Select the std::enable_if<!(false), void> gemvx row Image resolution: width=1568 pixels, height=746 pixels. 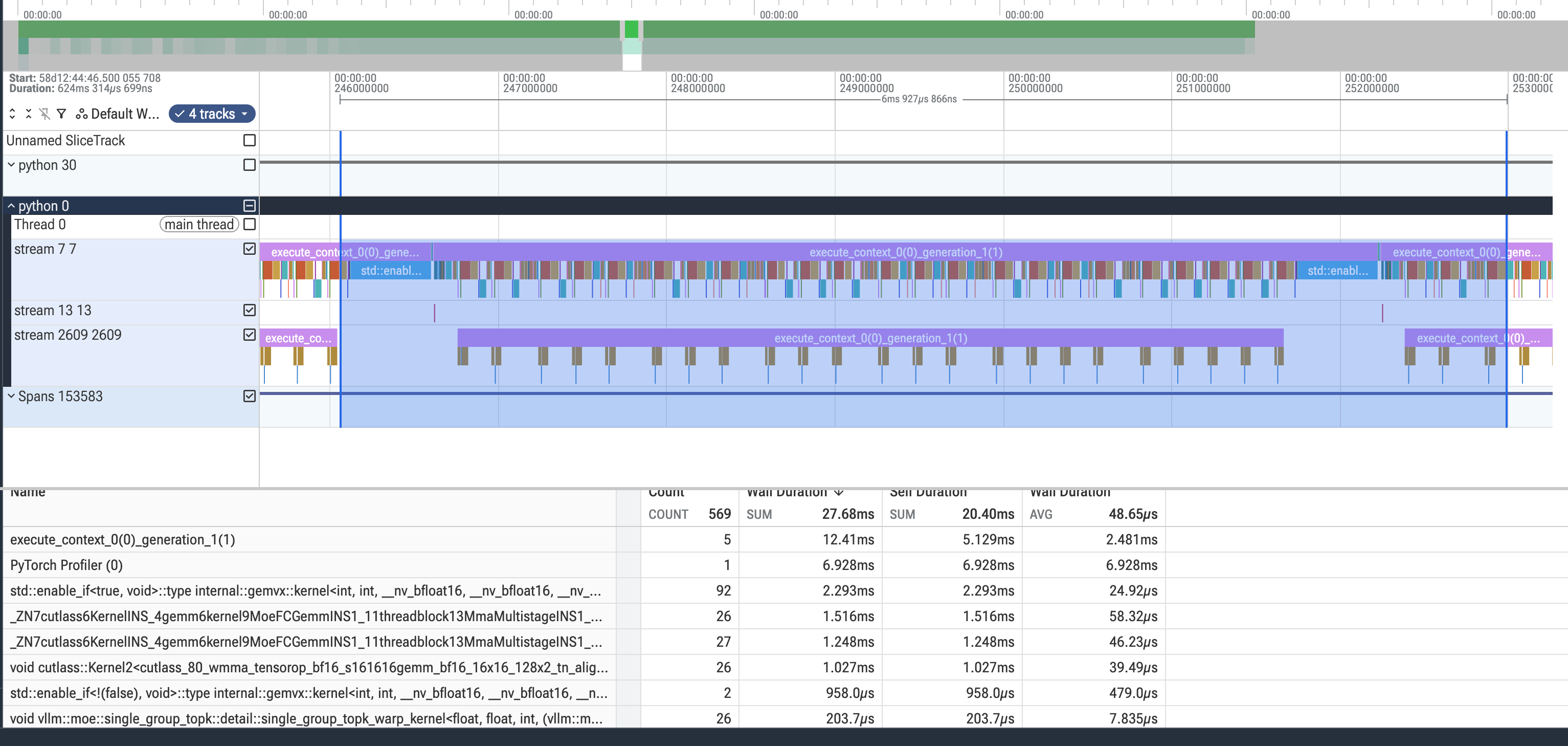tap(585, 693)
